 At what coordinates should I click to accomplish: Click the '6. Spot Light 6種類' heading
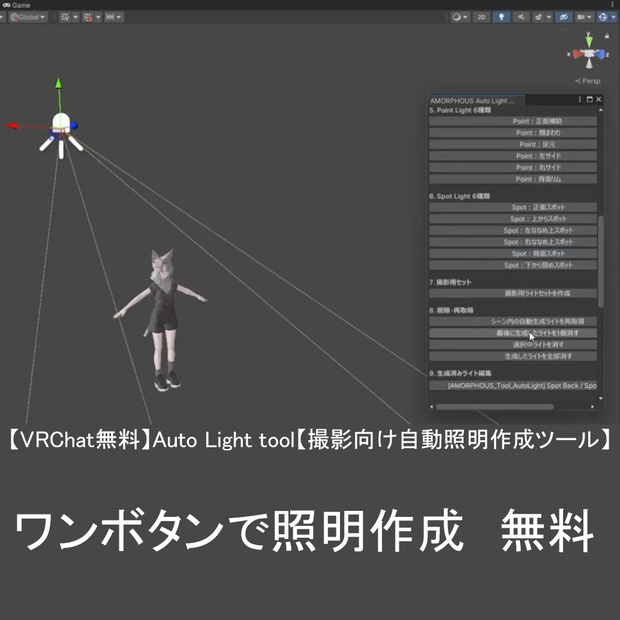[x=459, y=196]
